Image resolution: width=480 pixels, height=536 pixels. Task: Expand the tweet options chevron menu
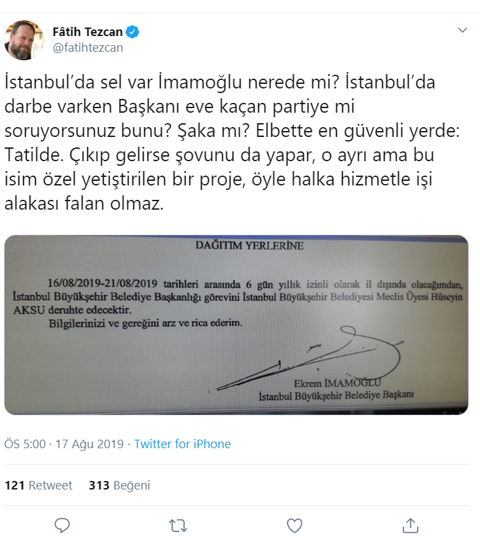462,30
